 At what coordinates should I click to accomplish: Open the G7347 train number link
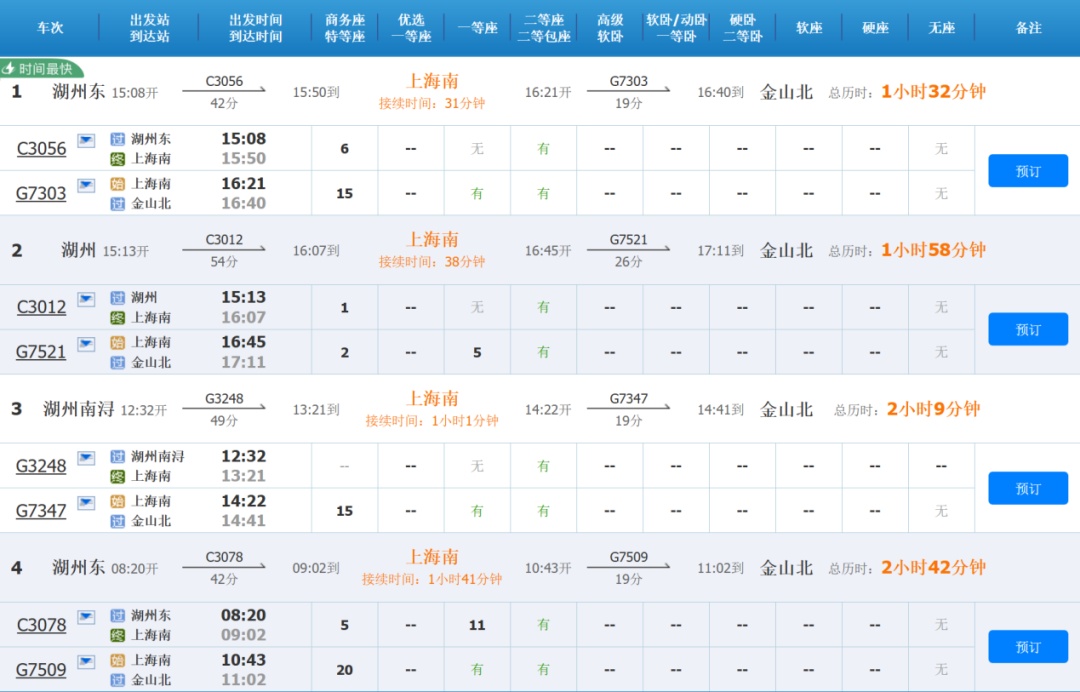coord(41,511)
